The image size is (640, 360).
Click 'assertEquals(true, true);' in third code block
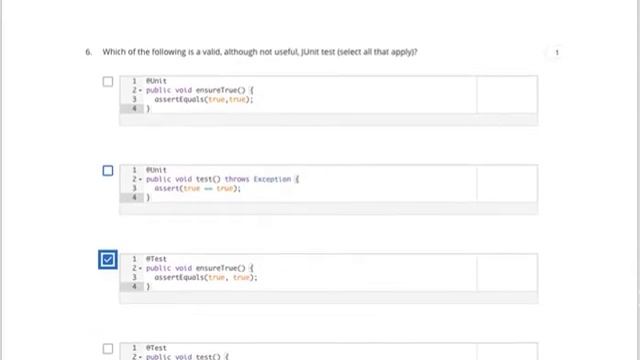click(206, 277)
